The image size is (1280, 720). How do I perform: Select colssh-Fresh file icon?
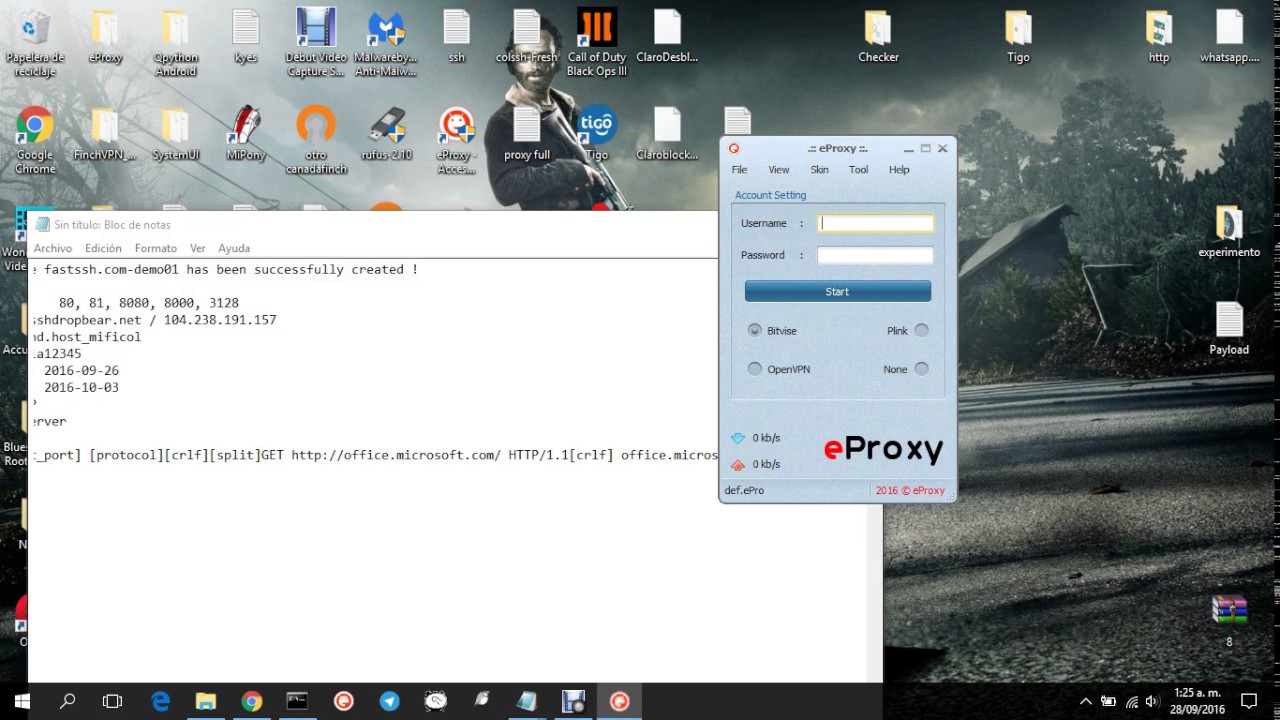527,38
